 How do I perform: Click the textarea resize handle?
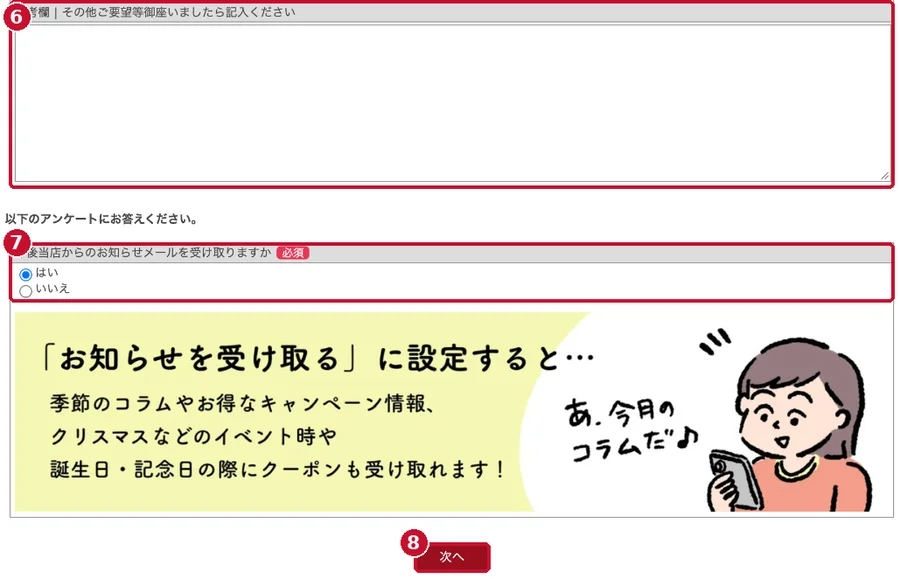(885, 176)
